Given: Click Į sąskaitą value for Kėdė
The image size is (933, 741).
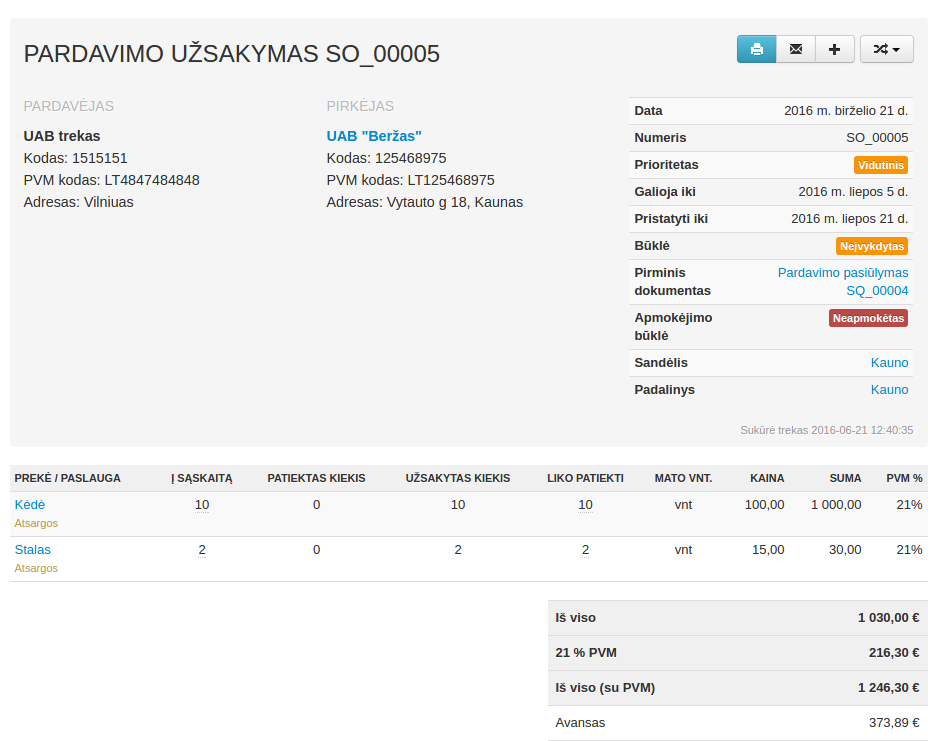Looking at the screenshot, I should tap(202, 505).
